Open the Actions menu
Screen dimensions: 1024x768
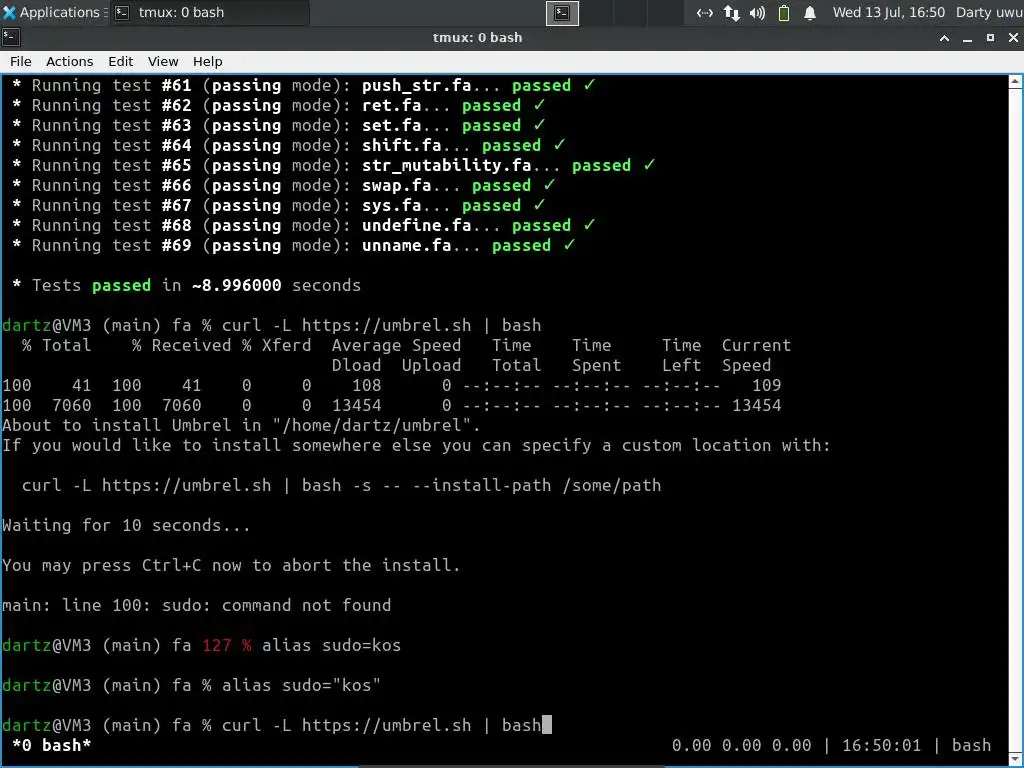coord(69,61)
